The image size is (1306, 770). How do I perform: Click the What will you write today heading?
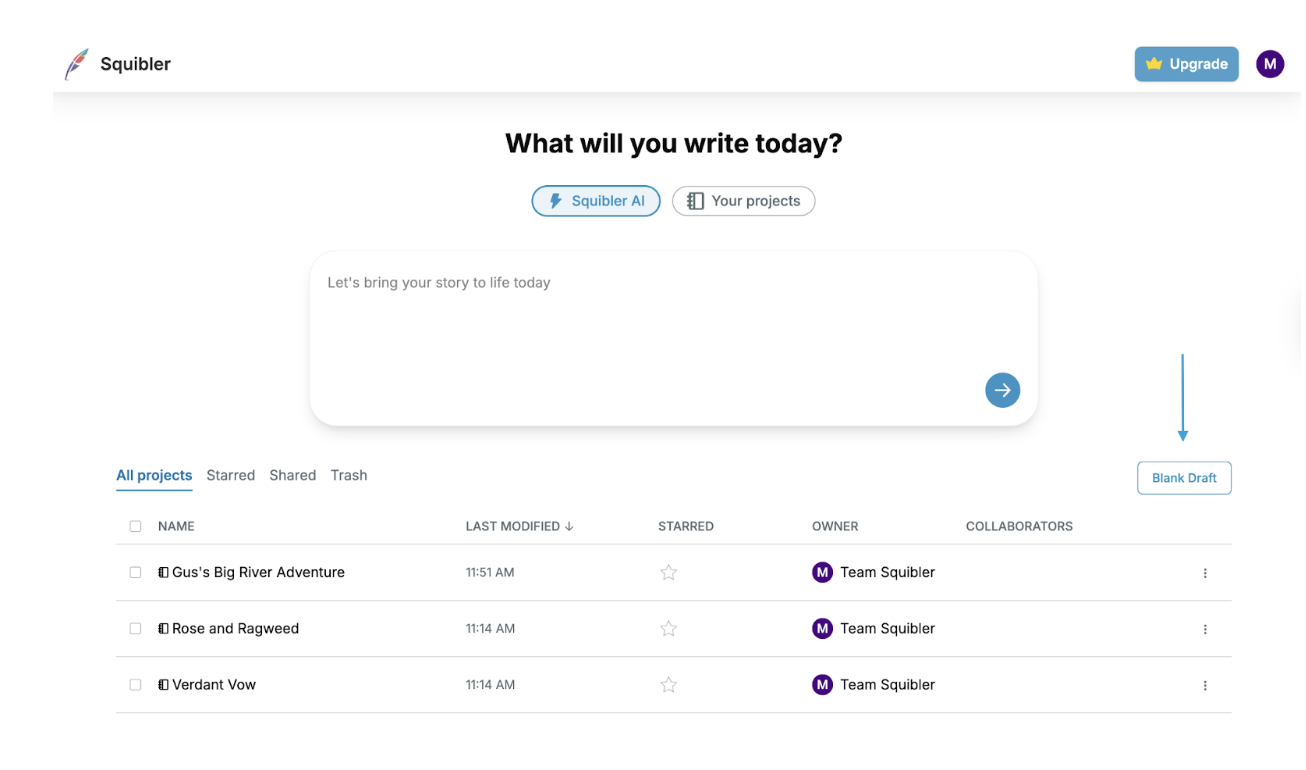point(674,144)
